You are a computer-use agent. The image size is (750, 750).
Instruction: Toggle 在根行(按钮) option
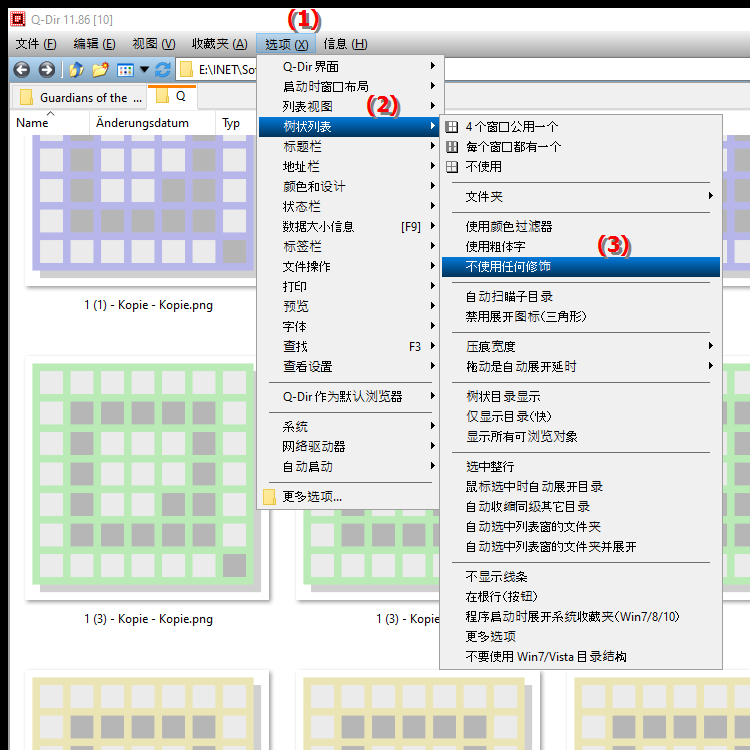point(581,597)
